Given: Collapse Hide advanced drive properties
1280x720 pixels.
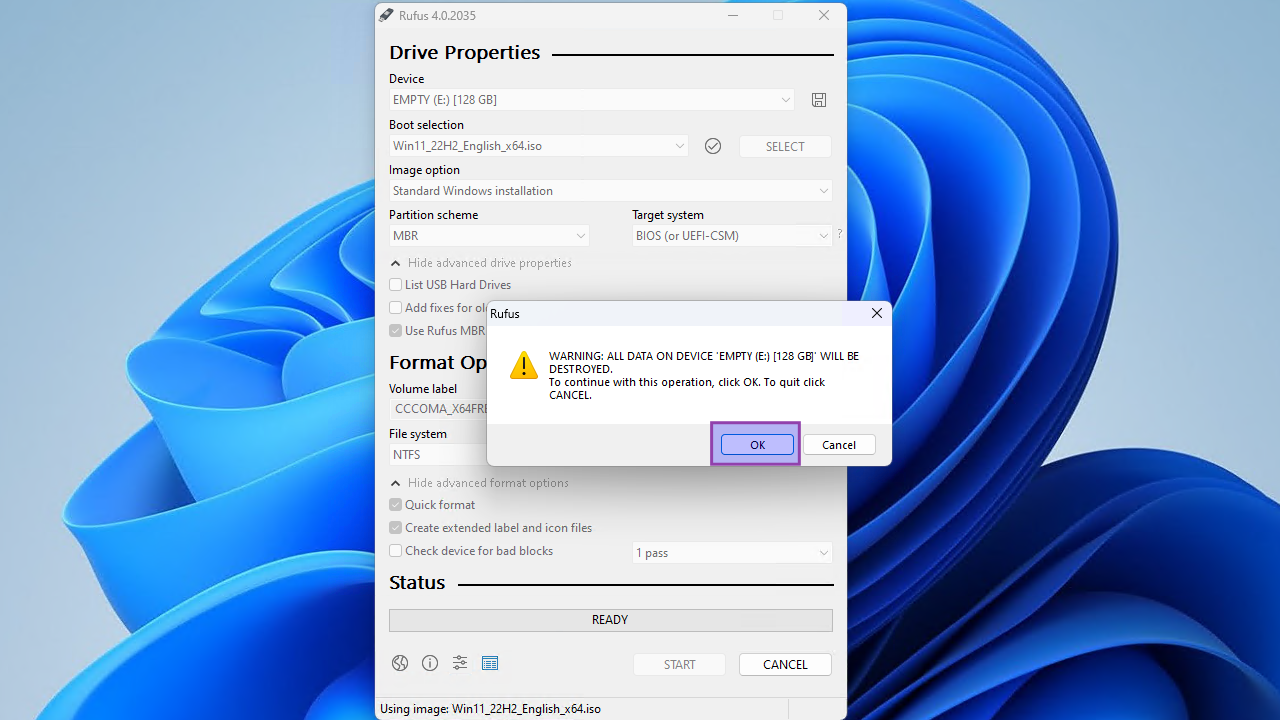Looking at the screenshot, I should [x=481, y=263].
